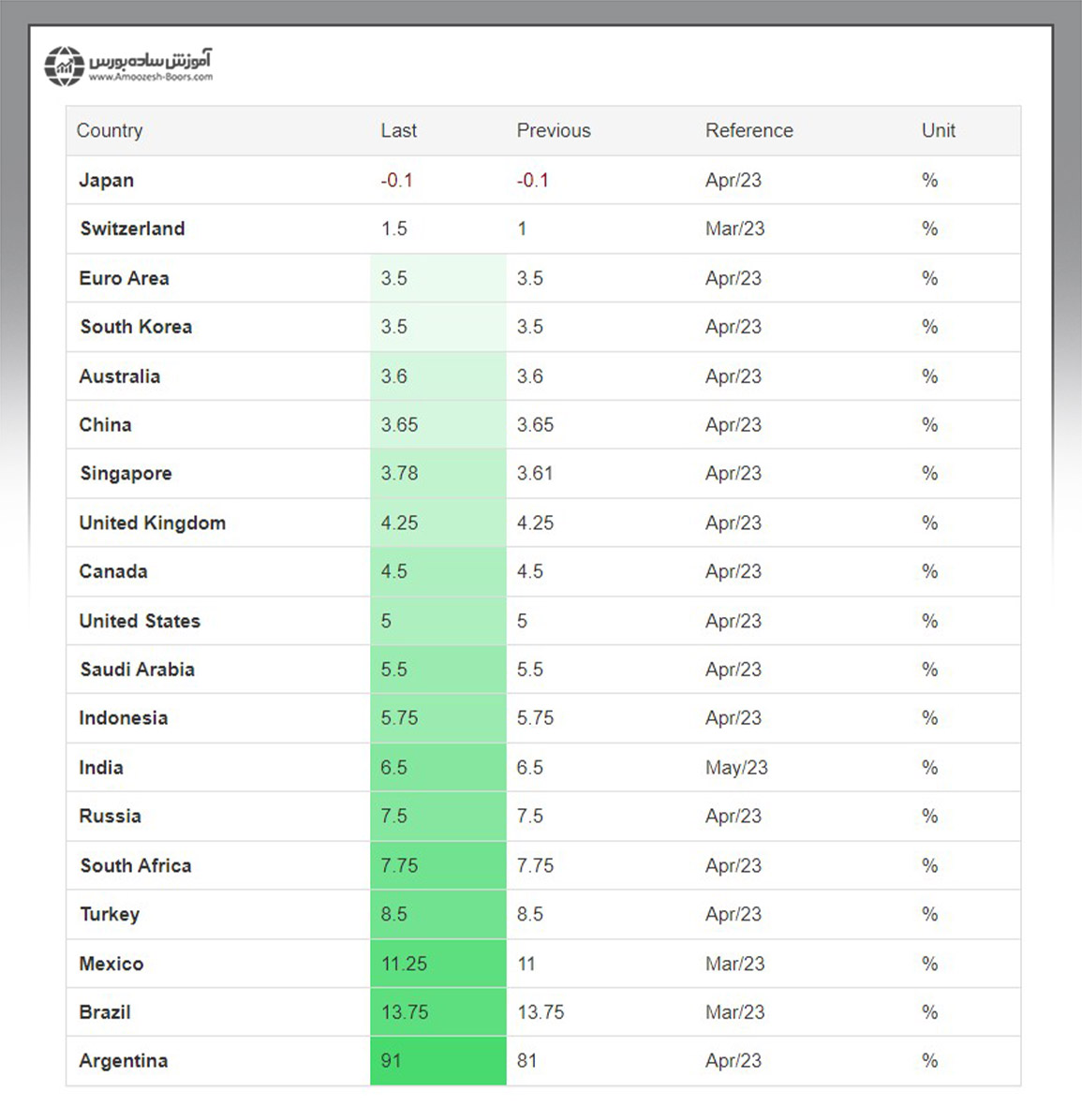
Task: Open the United Kingdom link
Action: click(152, 523)
